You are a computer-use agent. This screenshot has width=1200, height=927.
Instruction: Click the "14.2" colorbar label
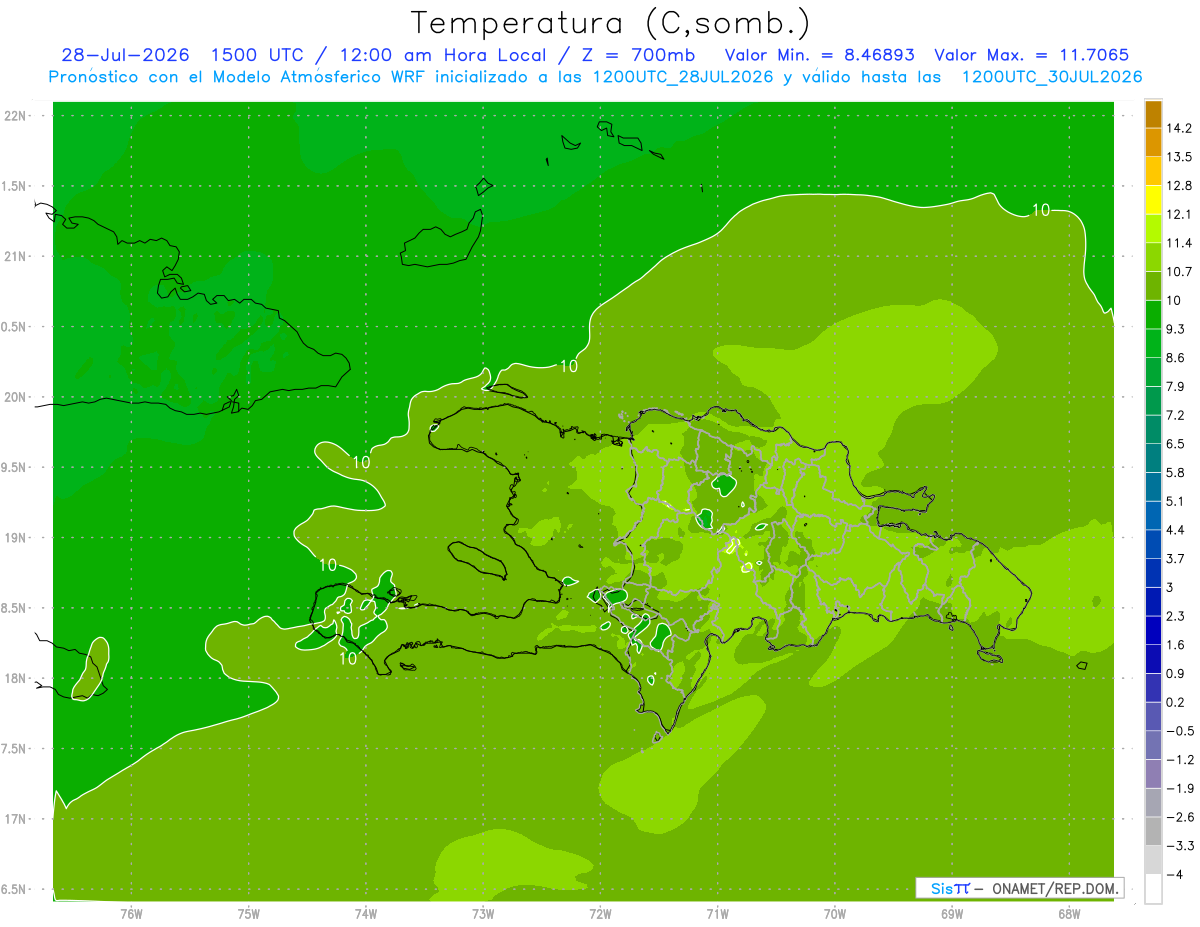(1180, 128)
